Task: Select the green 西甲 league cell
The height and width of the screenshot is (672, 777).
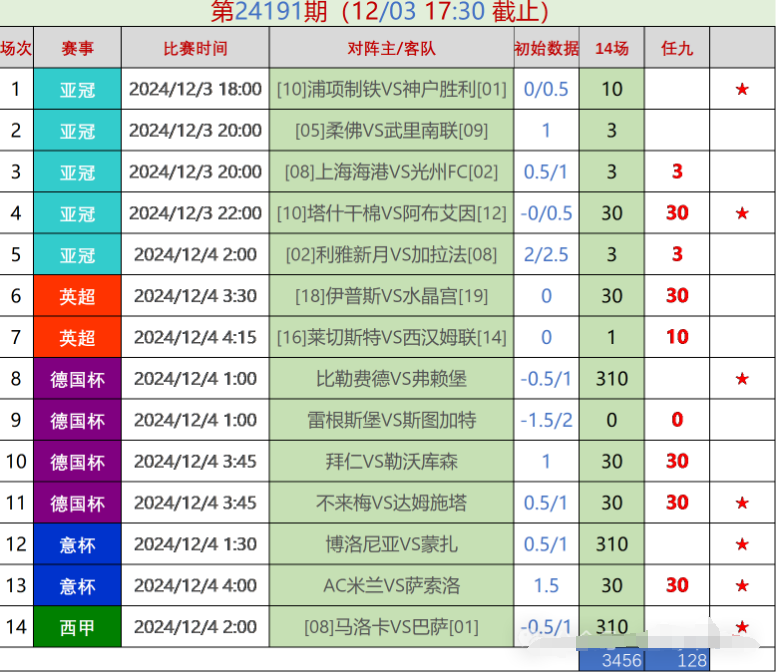Action: coord(77,627)
